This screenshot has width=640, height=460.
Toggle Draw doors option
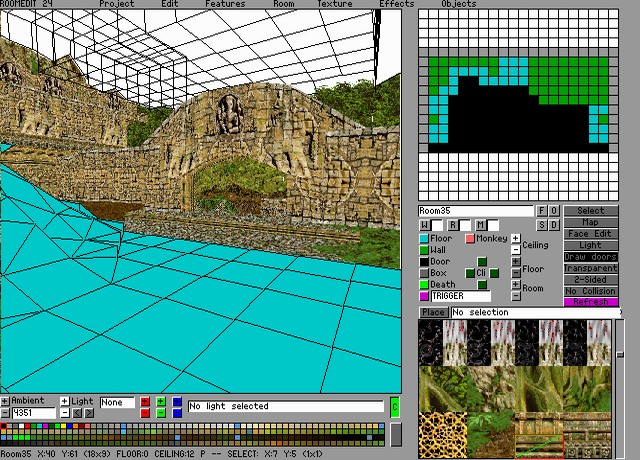[x=591, y=257]
